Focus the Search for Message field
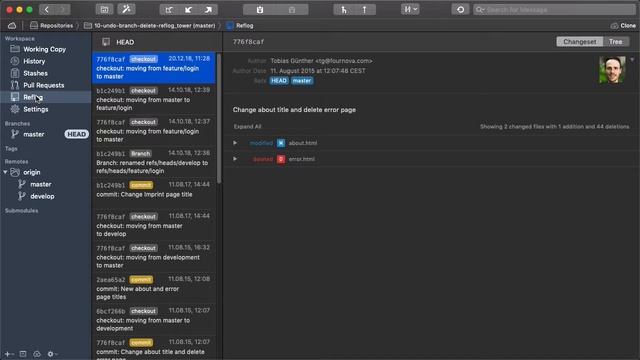Viewport: 640px width, 360px height. click(x=555, y=9)
